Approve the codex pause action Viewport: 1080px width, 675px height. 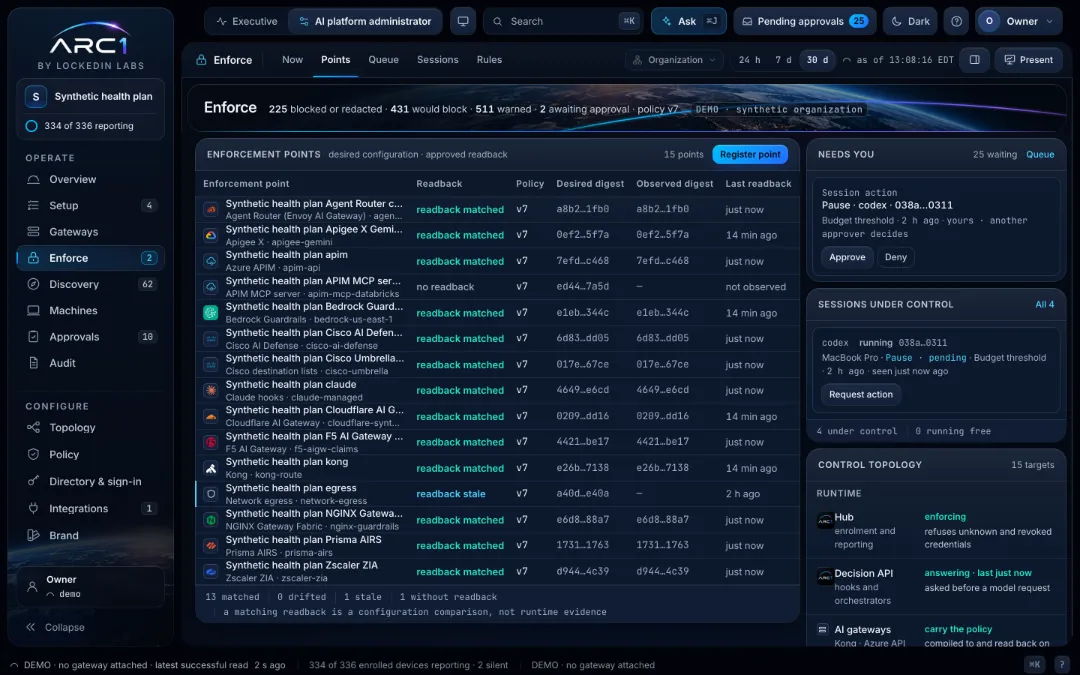(847, 257)
